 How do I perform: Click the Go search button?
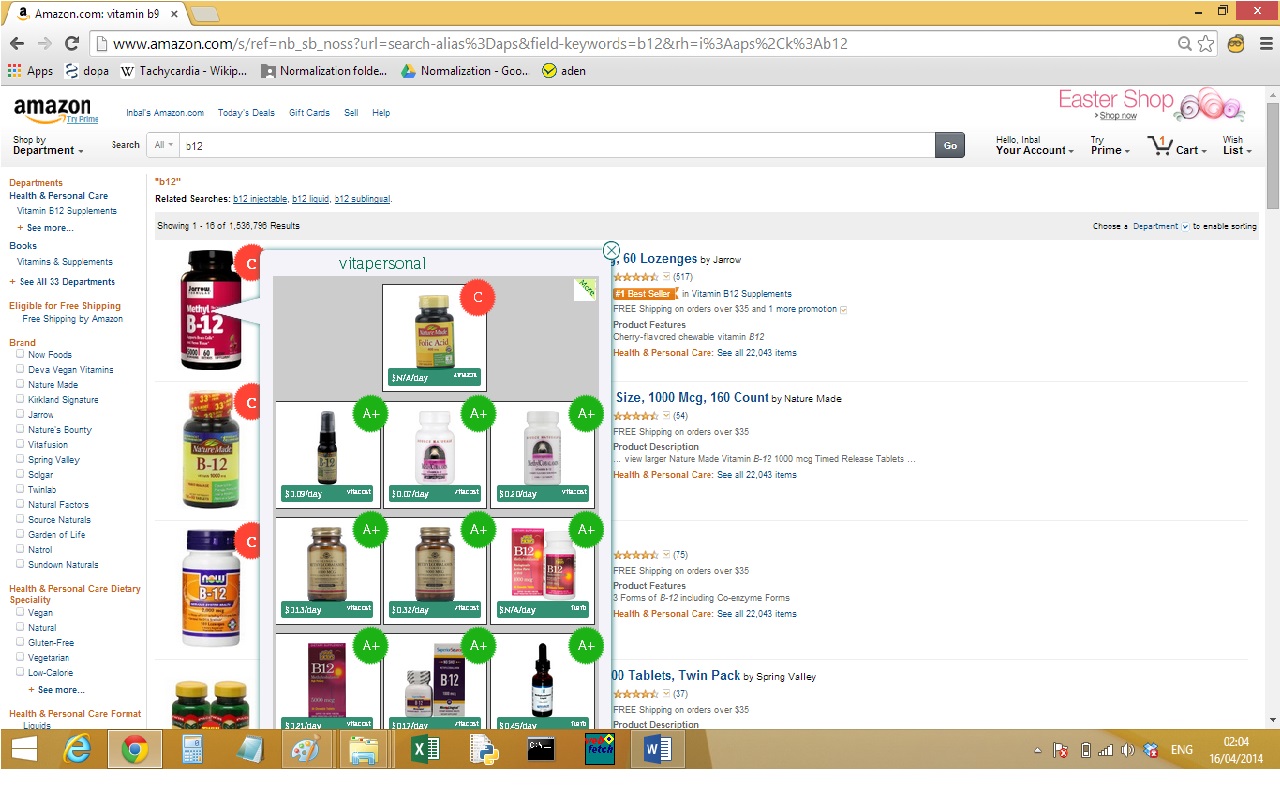pos(950,145)
